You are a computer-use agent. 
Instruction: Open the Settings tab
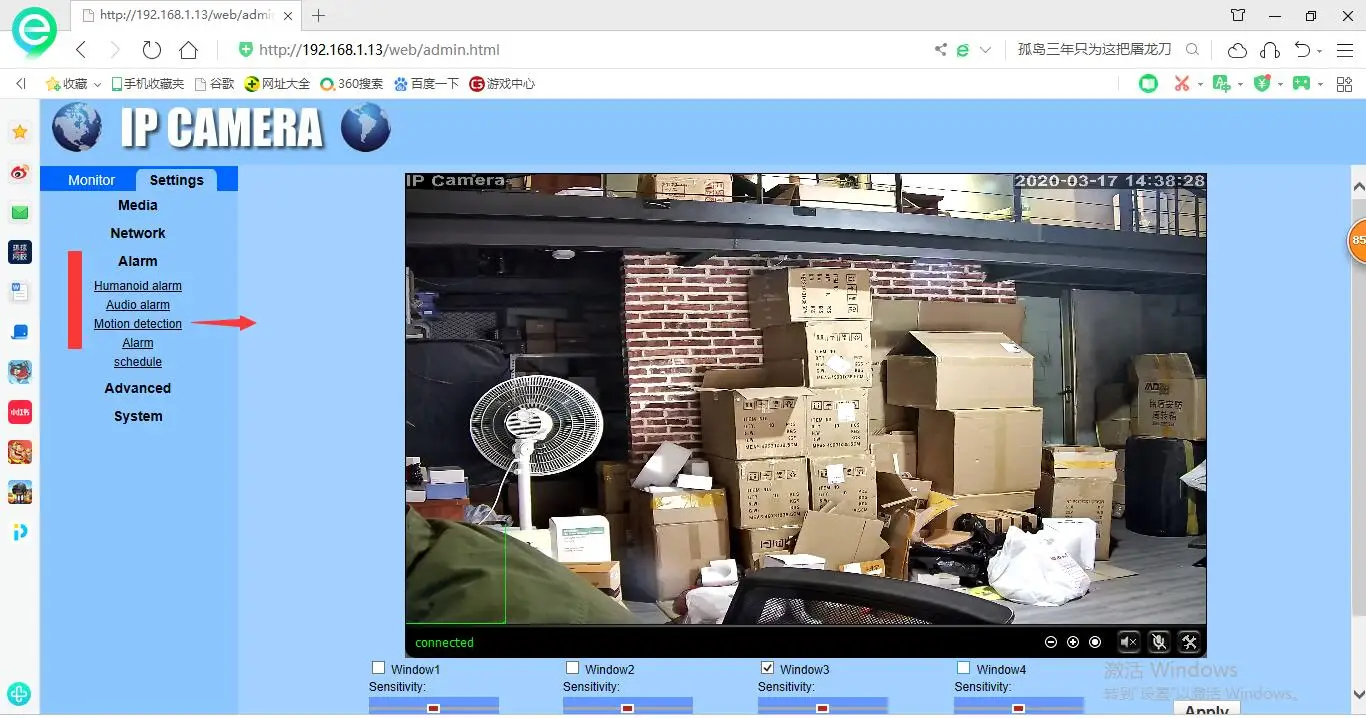[177, 180]
